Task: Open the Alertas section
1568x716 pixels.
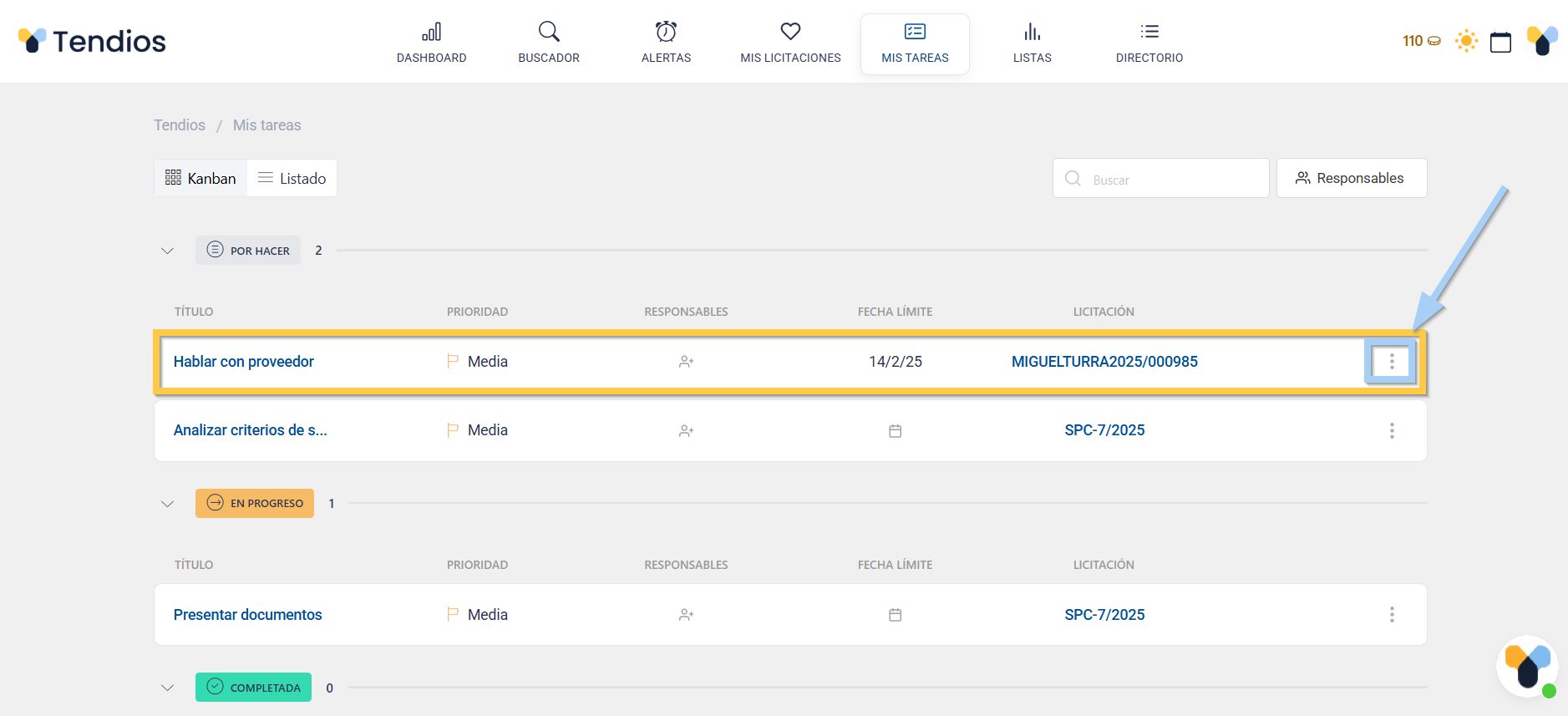Action: tap(666, 43)
